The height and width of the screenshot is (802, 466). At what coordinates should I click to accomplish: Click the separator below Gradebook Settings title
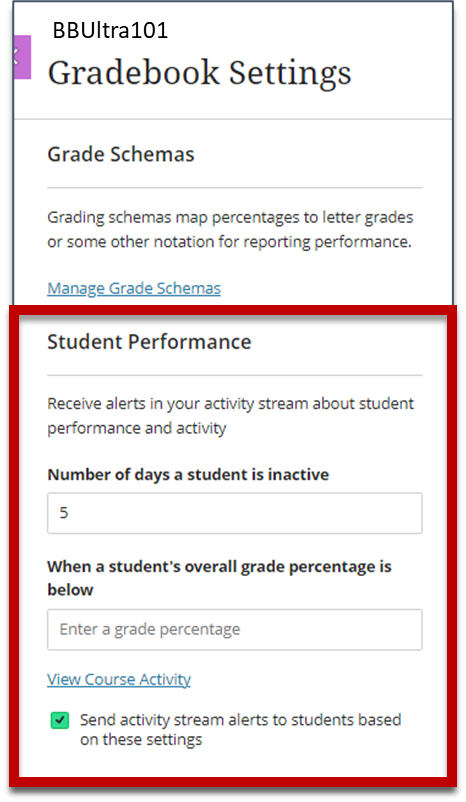233,119
